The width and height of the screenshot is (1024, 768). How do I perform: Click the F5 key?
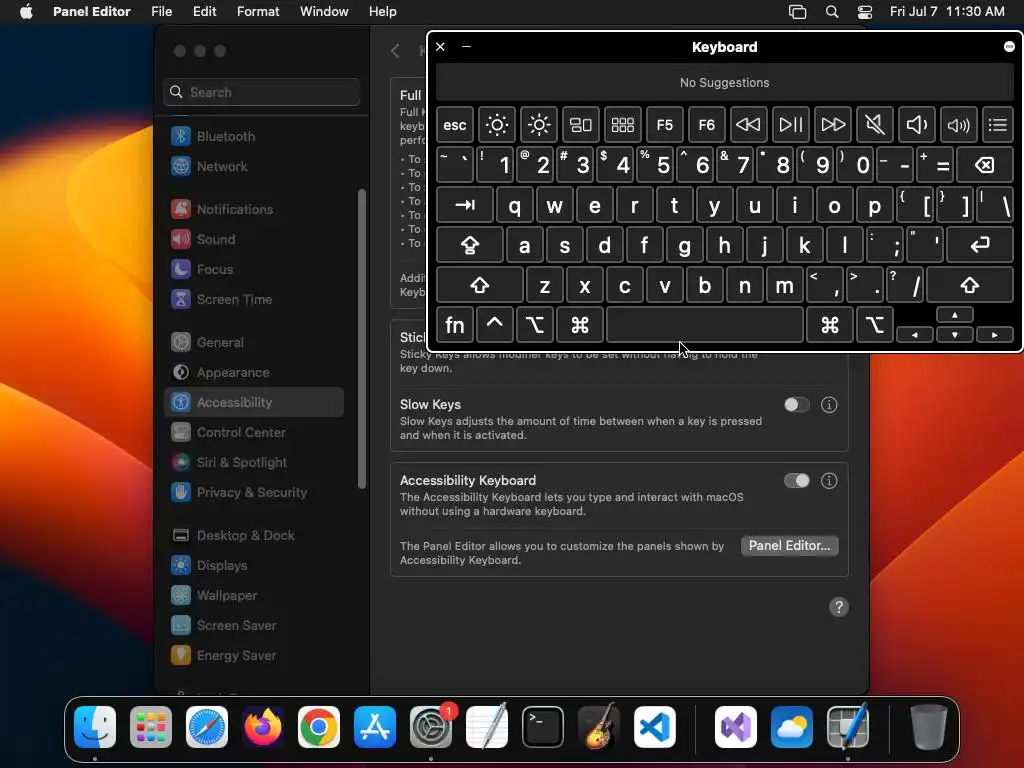664,125
